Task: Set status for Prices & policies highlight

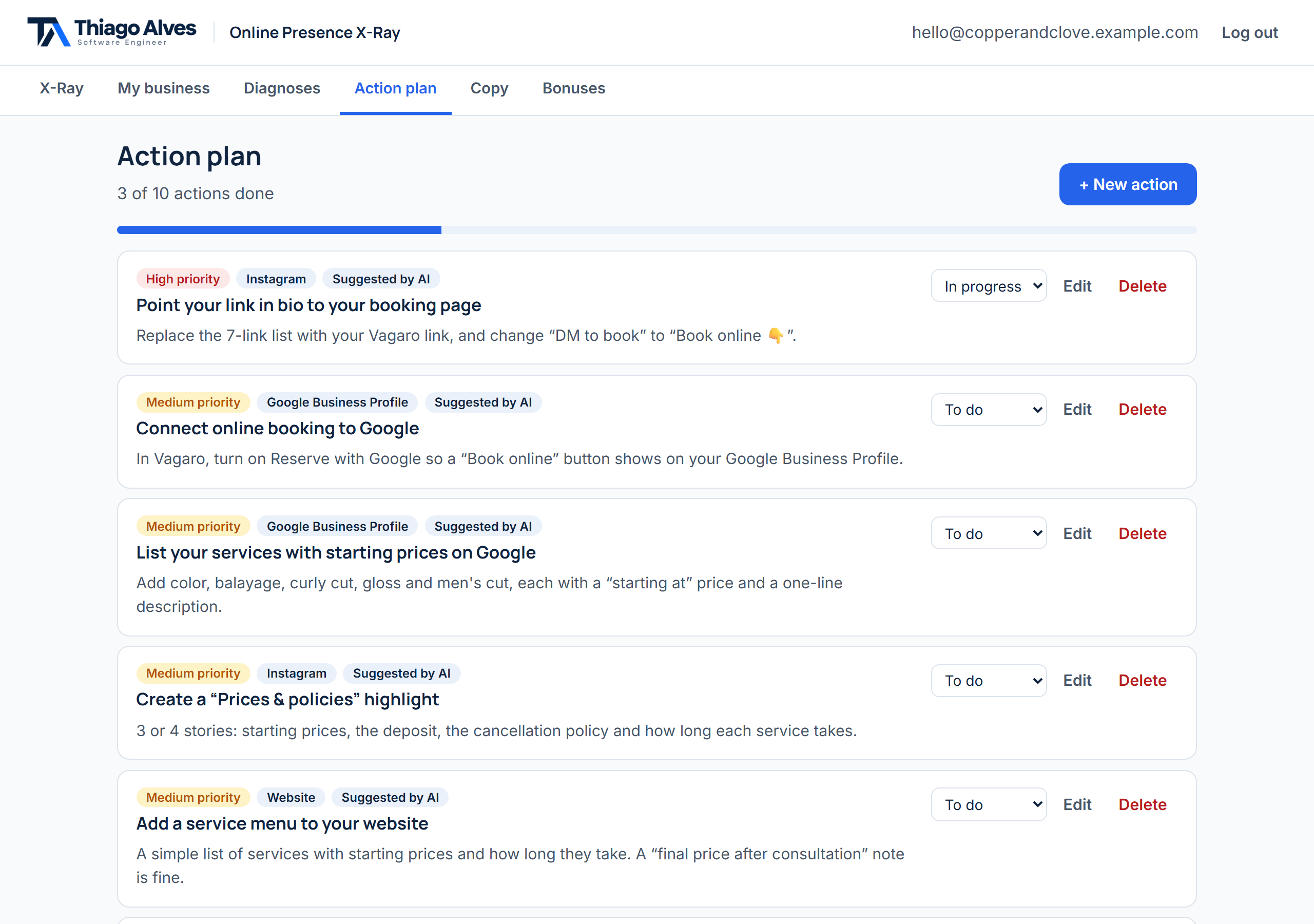Action: [x=989, y=680]
